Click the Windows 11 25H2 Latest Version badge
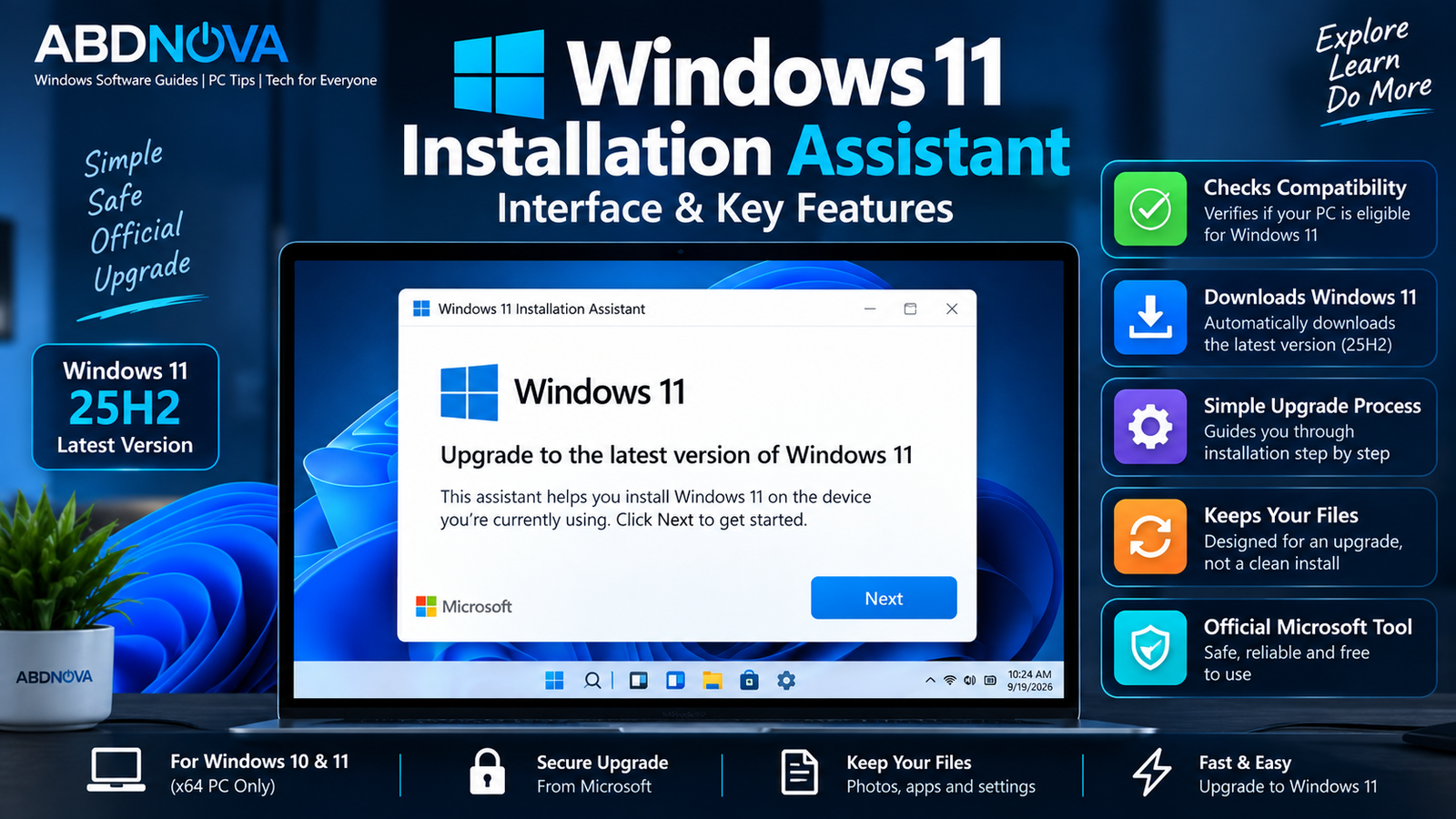Image resolution: width=1456 pixels, height=819 pixels. pyautogui.click(x=126, y=407)
